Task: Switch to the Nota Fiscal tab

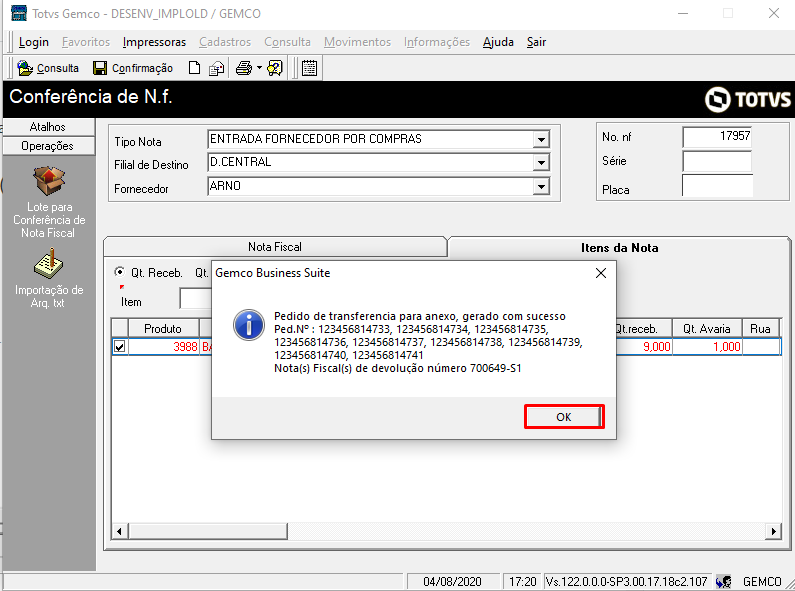Action: 275,247
